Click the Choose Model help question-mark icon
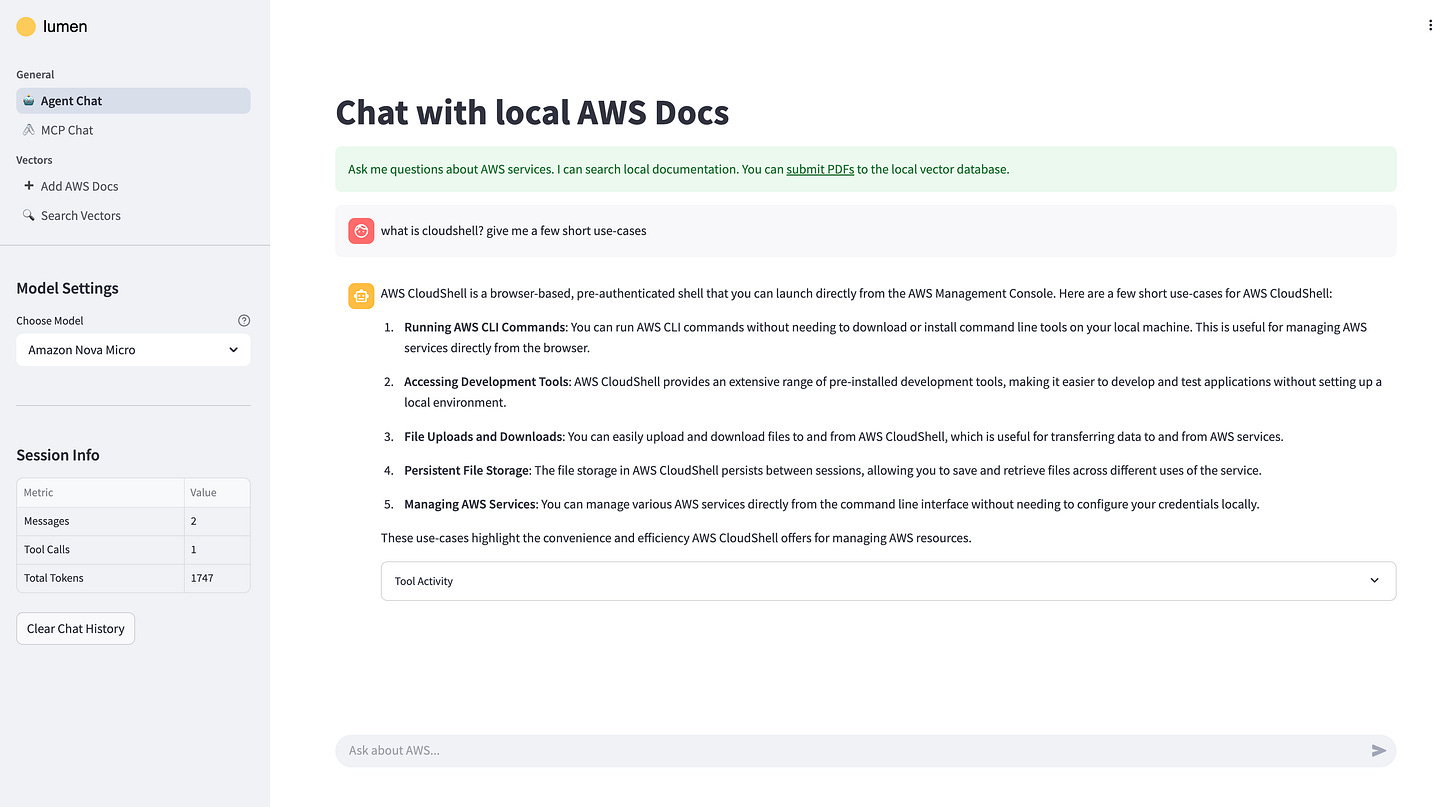1456x807 pixels. tap(244, 321)
